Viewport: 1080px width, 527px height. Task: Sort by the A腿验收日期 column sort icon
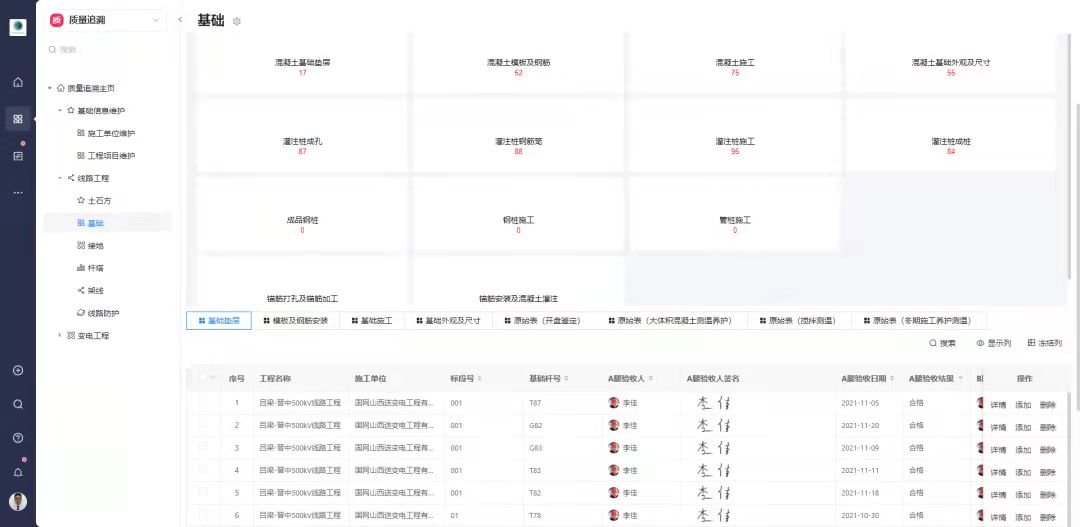(893, 379)
